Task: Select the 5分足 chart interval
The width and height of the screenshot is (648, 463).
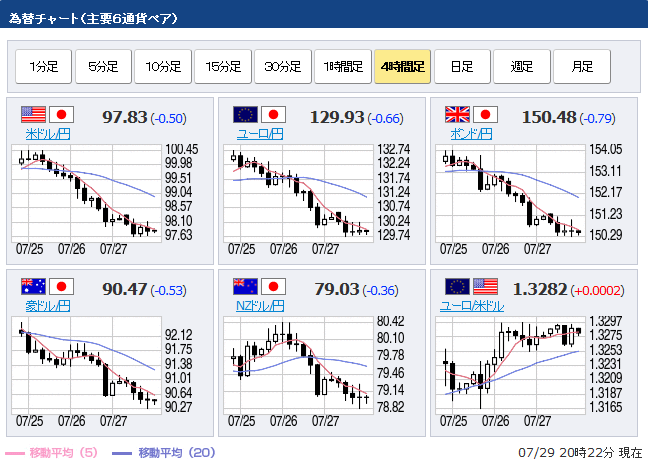Action: 103,67
